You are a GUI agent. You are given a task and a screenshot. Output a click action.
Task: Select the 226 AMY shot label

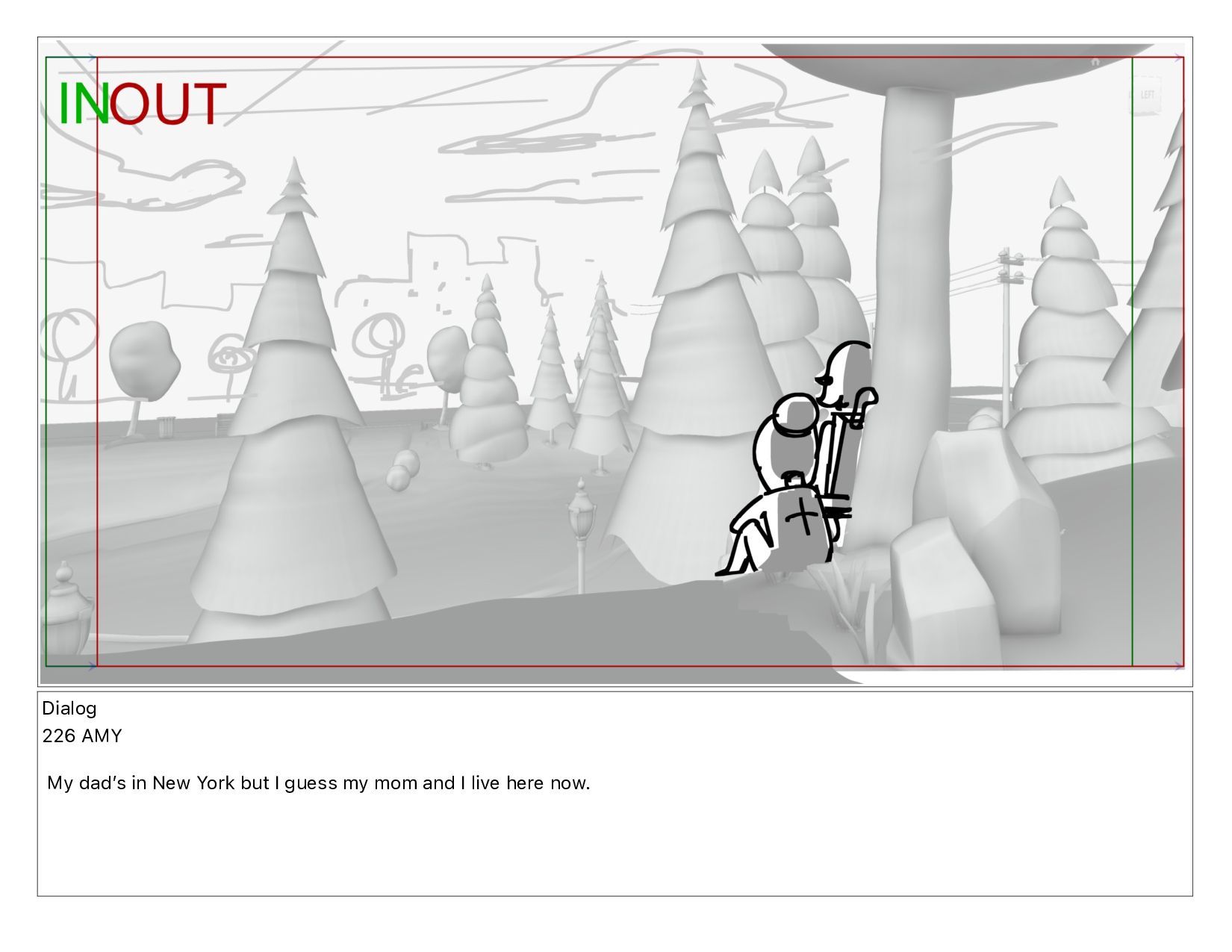coord(82,736)
